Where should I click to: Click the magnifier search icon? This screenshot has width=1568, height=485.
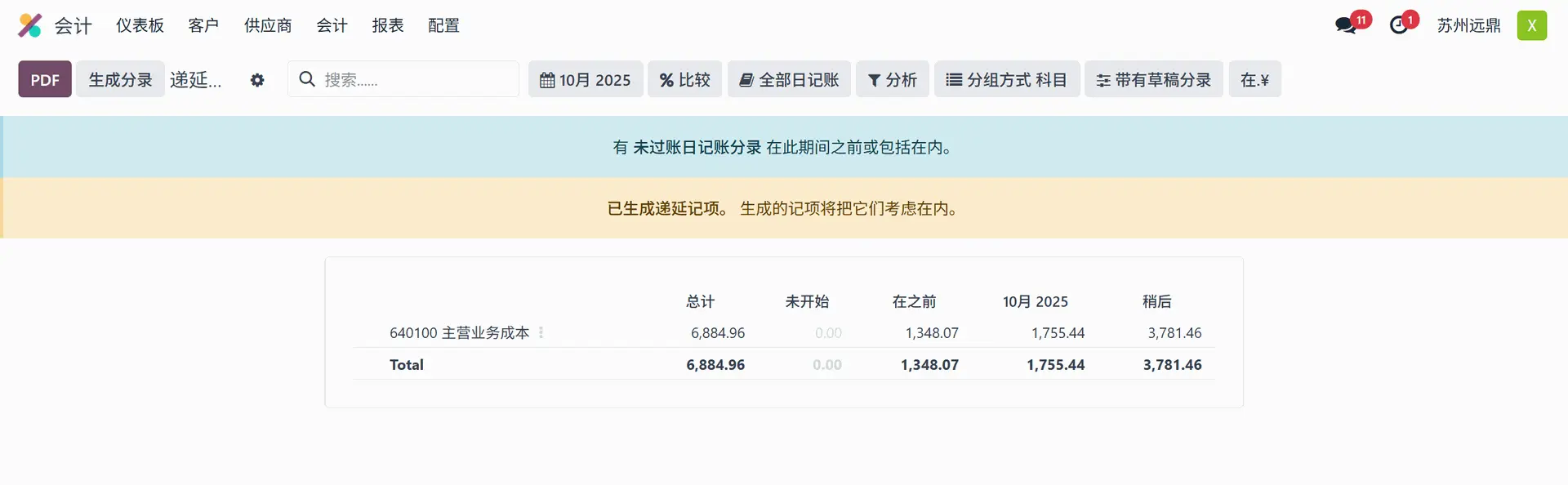click(x=307, y=79)
